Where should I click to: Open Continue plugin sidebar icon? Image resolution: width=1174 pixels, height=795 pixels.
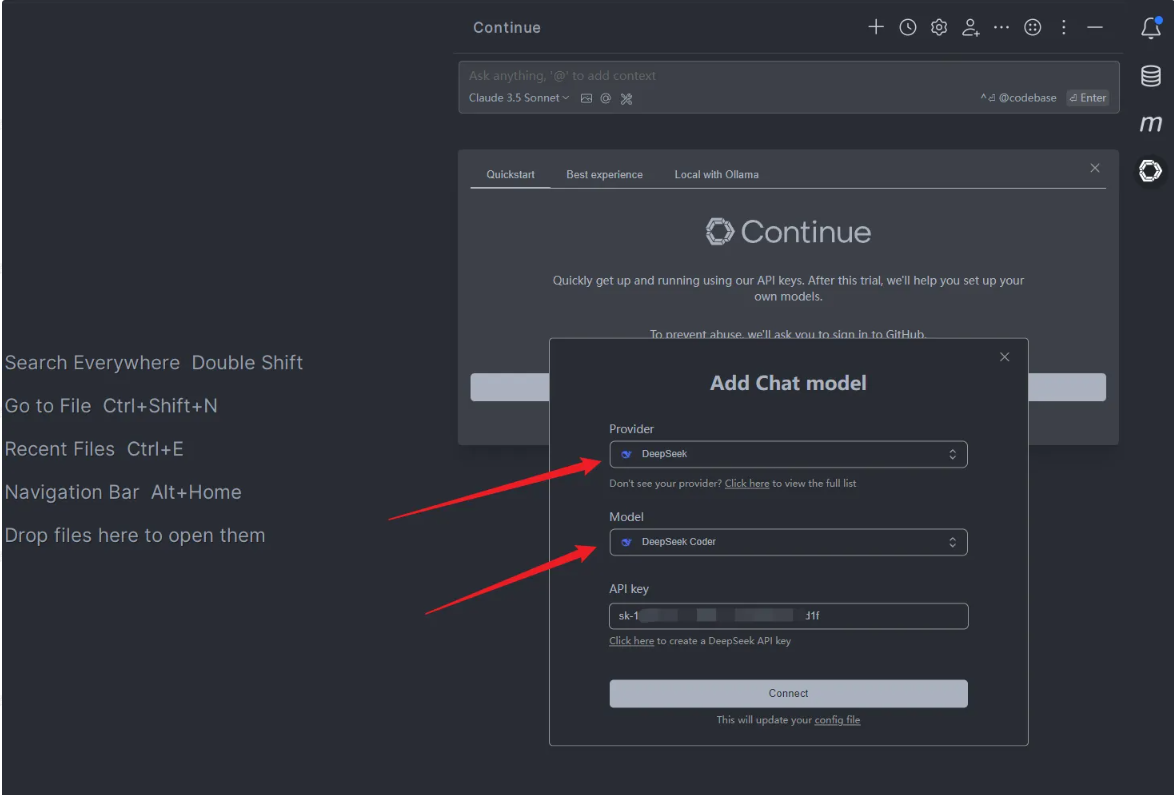[1150, 171]
